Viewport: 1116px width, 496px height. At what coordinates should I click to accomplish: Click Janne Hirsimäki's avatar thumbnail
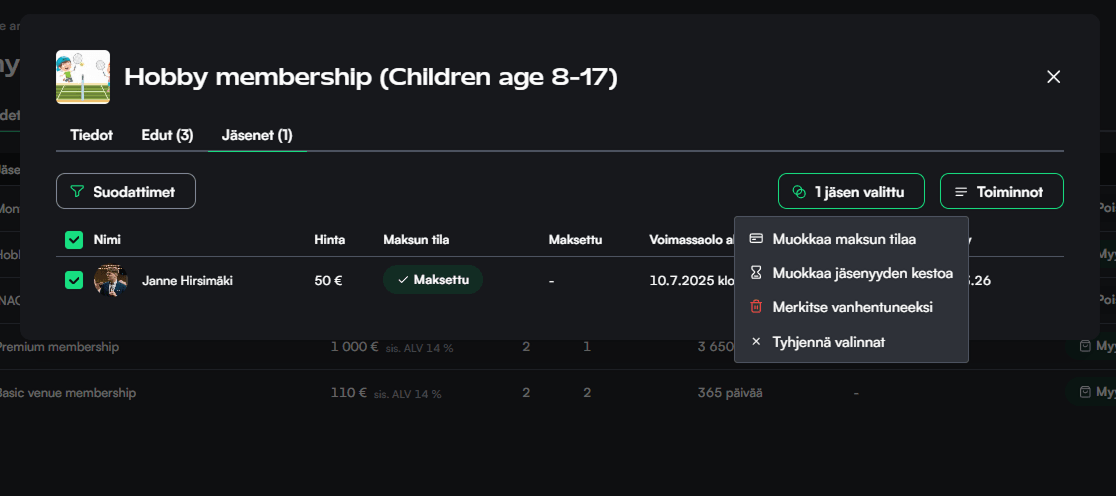(111, 280)
